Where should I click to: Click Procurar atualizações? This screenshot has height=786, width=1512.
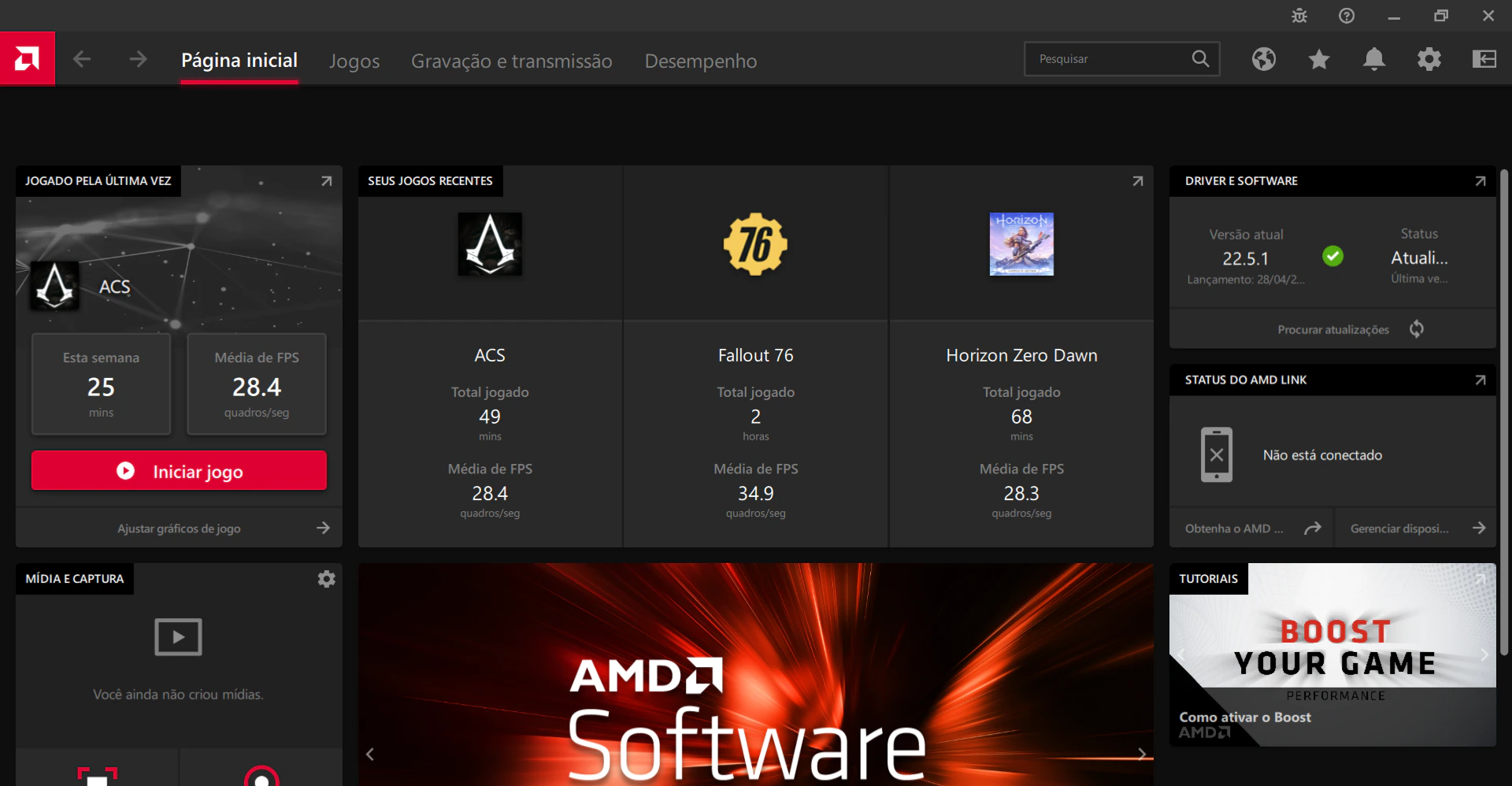point(1332,330)
